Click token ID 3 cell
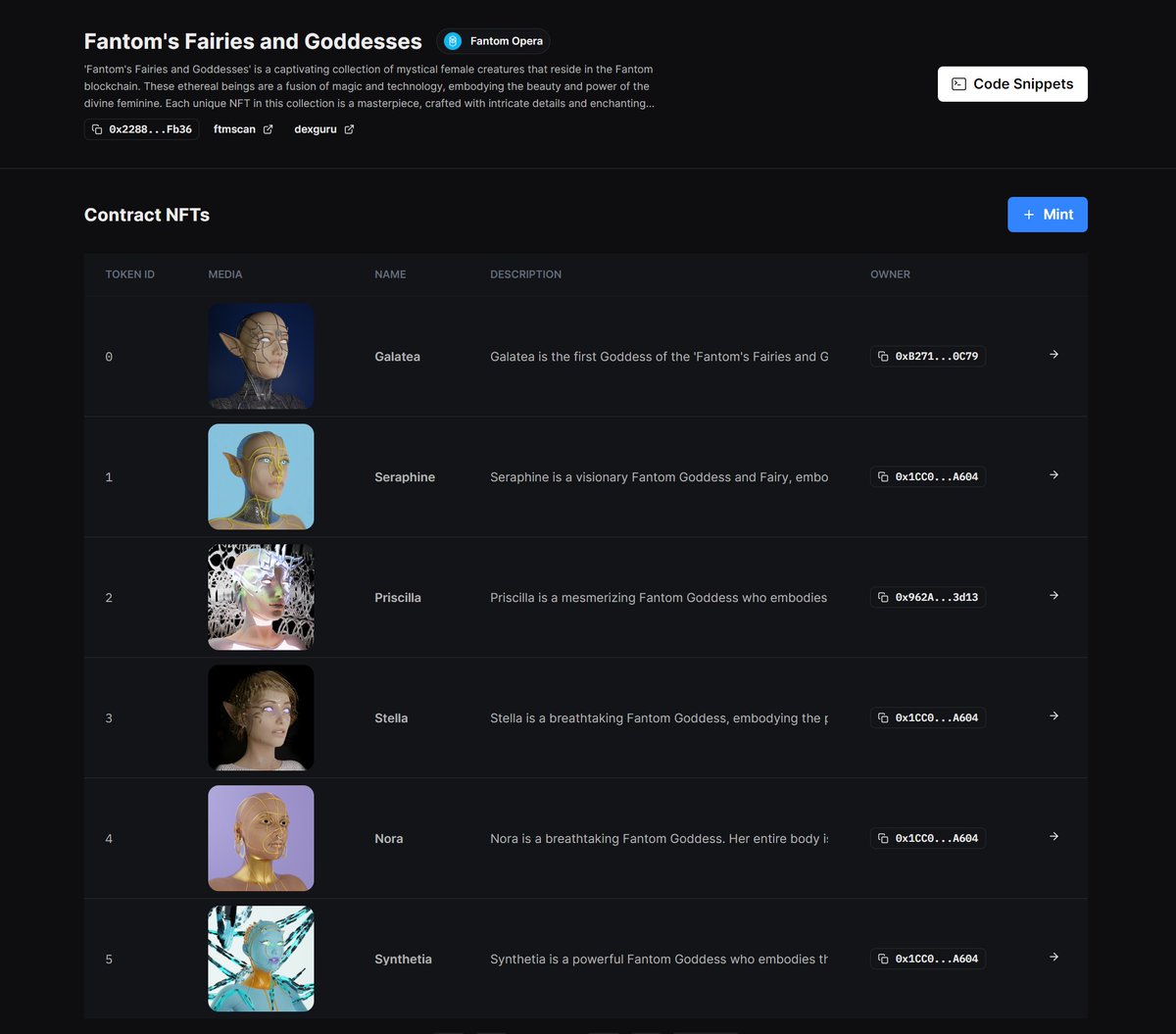Screen dimensions: 1176x1034 pyautogui.click(x=109, y=718)
